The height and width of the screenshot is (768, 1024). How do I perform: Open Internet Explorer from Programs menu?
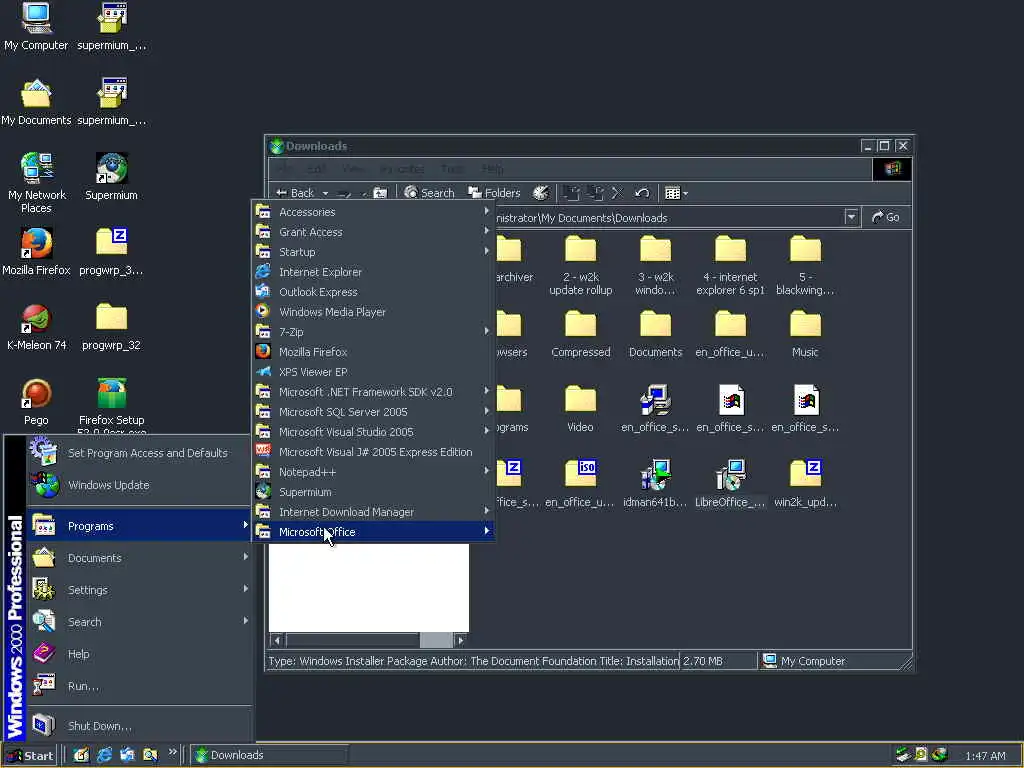[373, 272]
